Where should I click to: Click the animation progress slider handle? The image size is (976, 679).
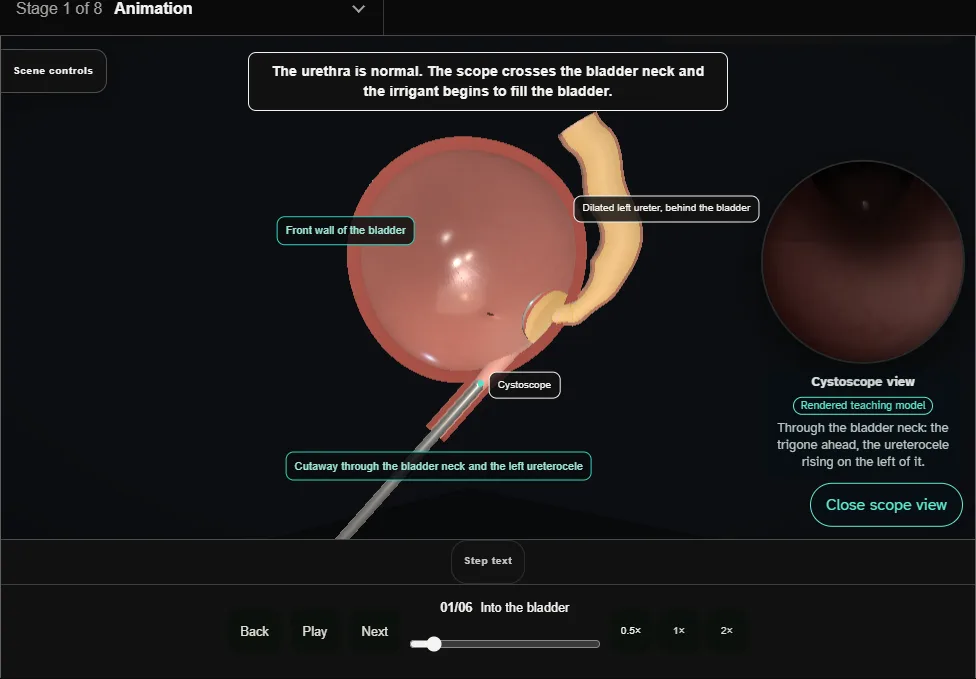434,644
